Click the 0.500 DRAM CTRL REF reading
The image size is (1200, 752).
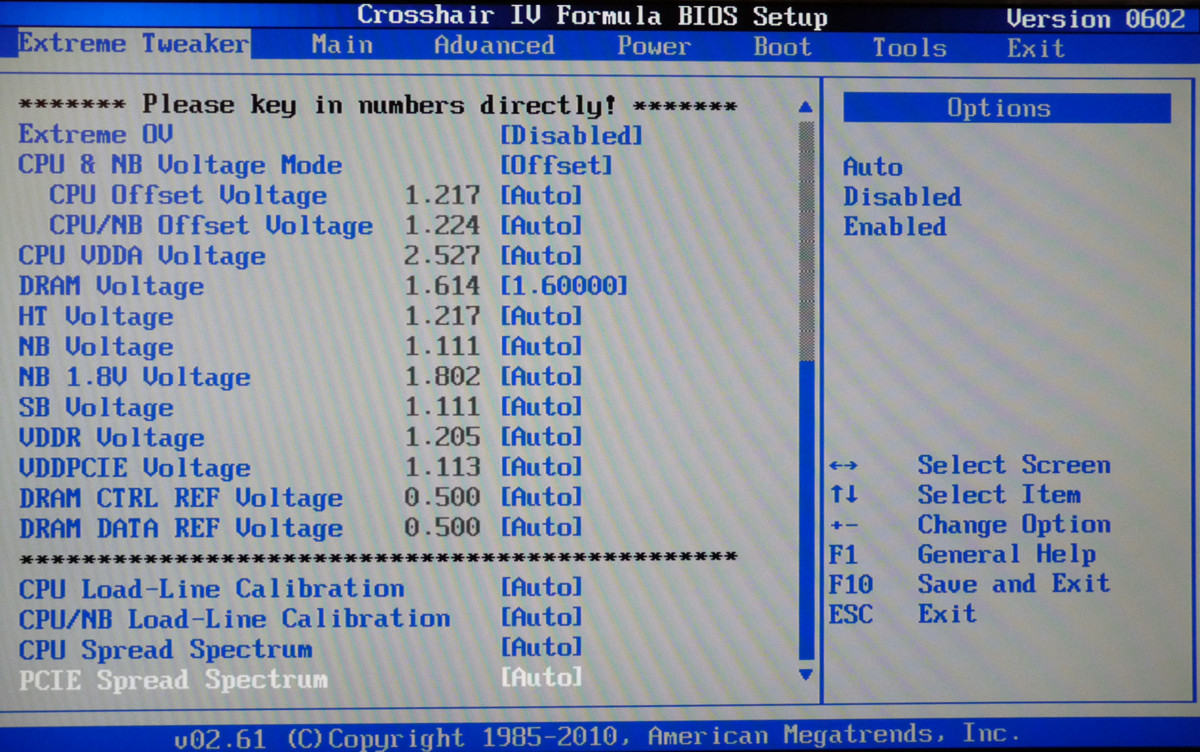pyautogui.click(x=442, y=496)
